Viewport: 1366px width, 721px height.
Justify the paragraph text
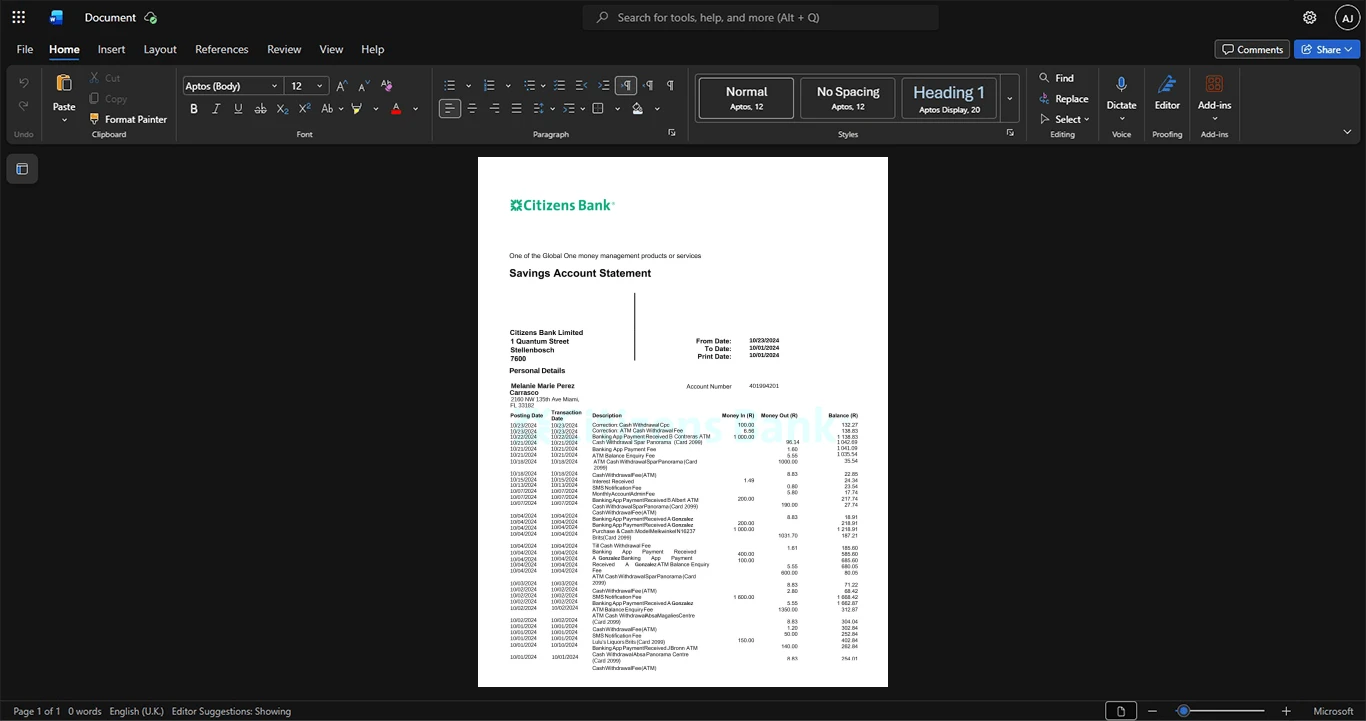(x=516, y=108)
